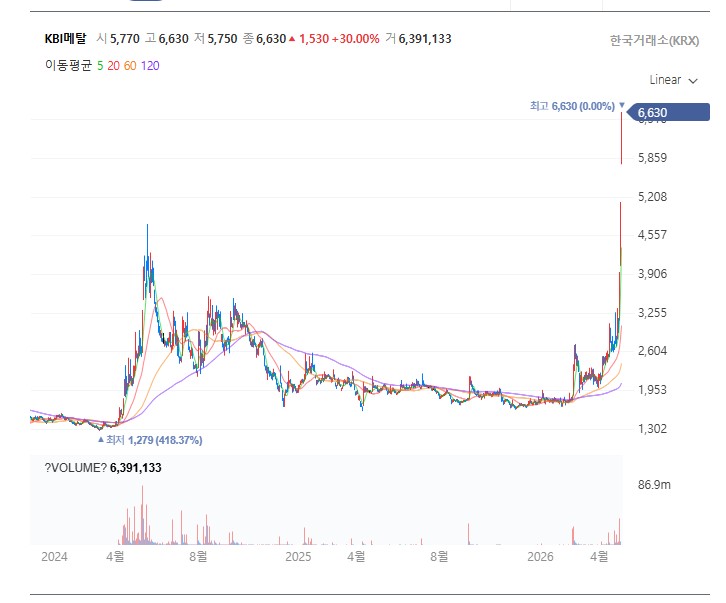Click the 4,557 price axis label
Image resolution: width=726 pixels, height=603 pixels.
[652, 235]
